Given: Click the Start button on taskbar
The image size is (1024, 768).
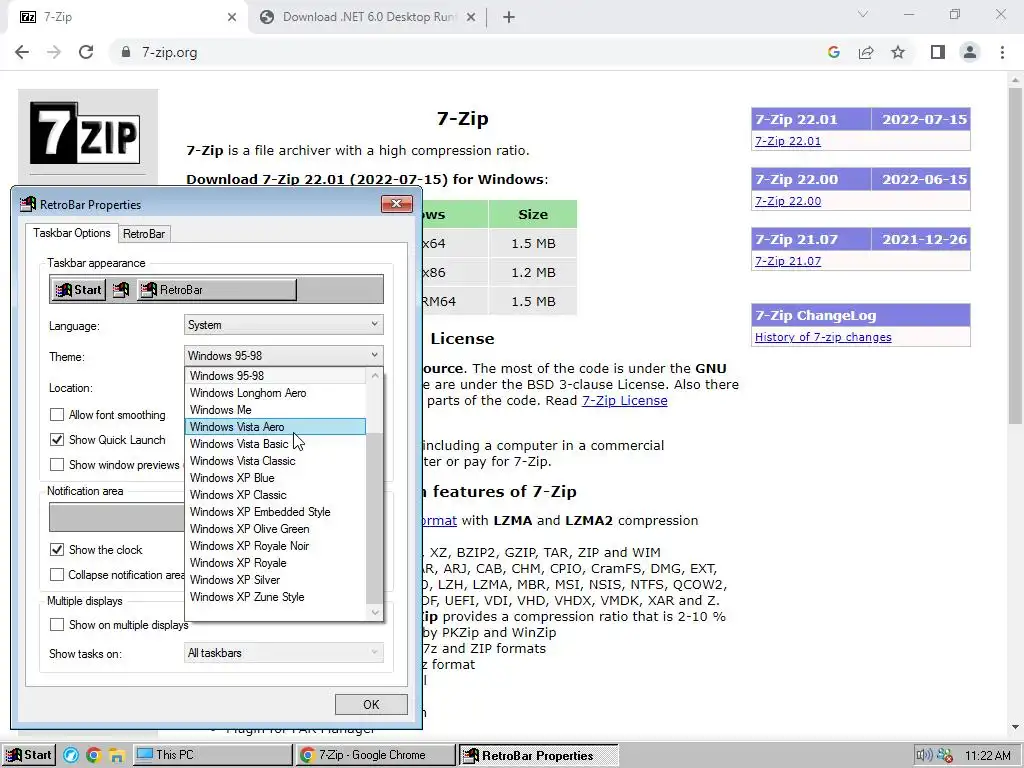Looking at the screenshot, I should [28, 755].
